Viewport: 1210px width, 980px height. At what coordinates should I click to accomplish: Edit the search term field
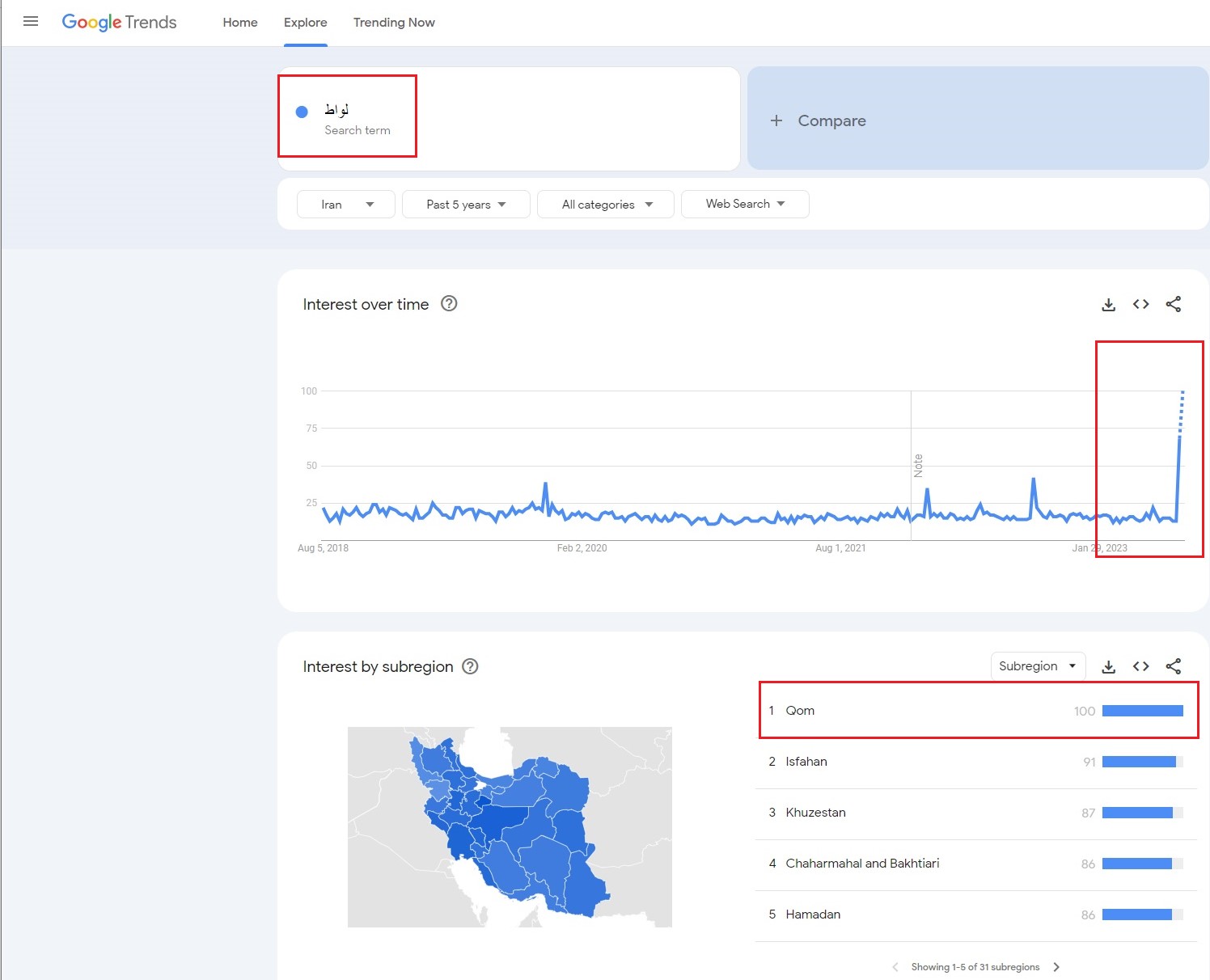point(509,118)
